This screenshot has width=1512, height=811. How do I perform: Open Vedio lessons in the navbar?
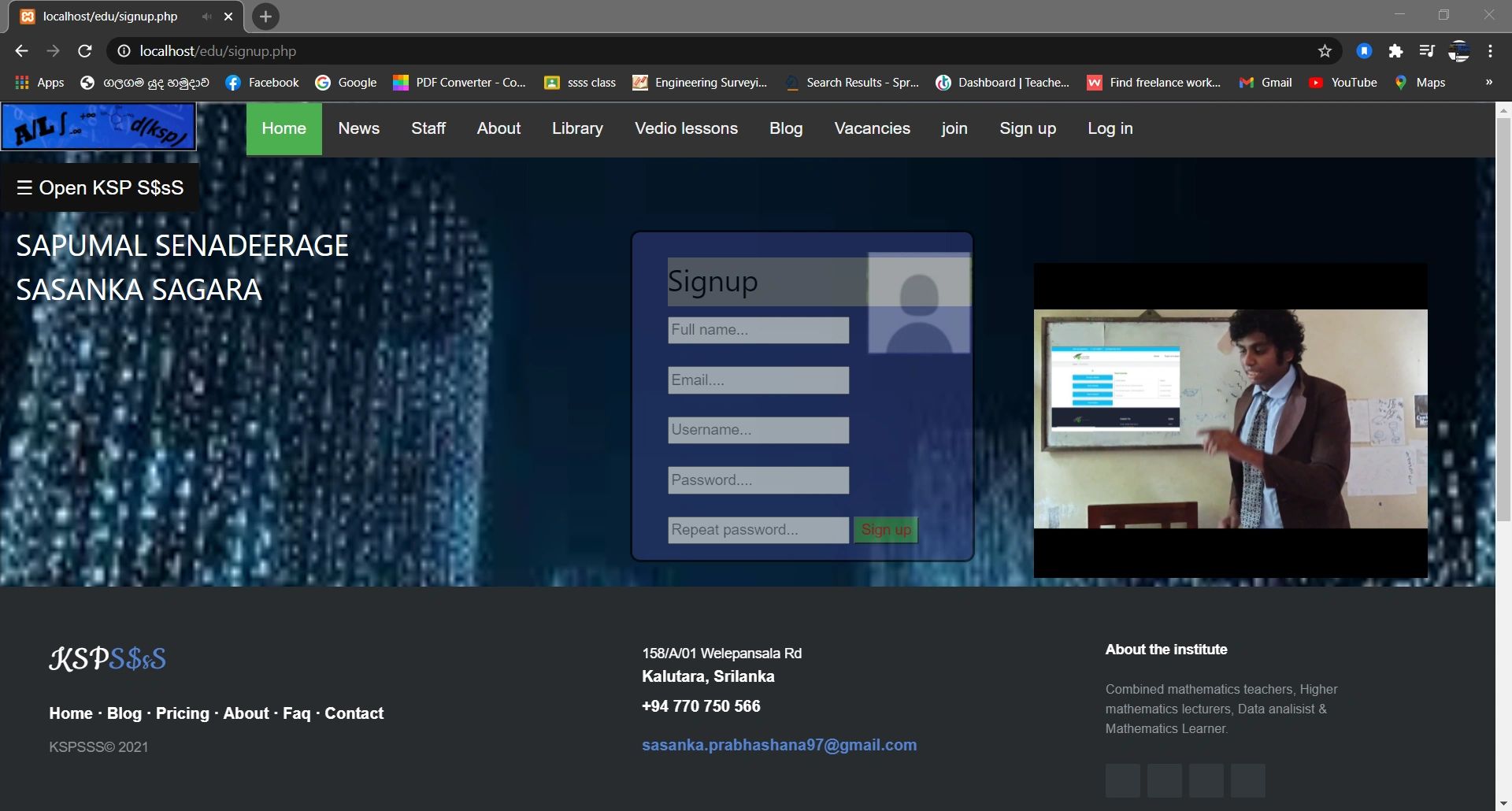point(687,128)
